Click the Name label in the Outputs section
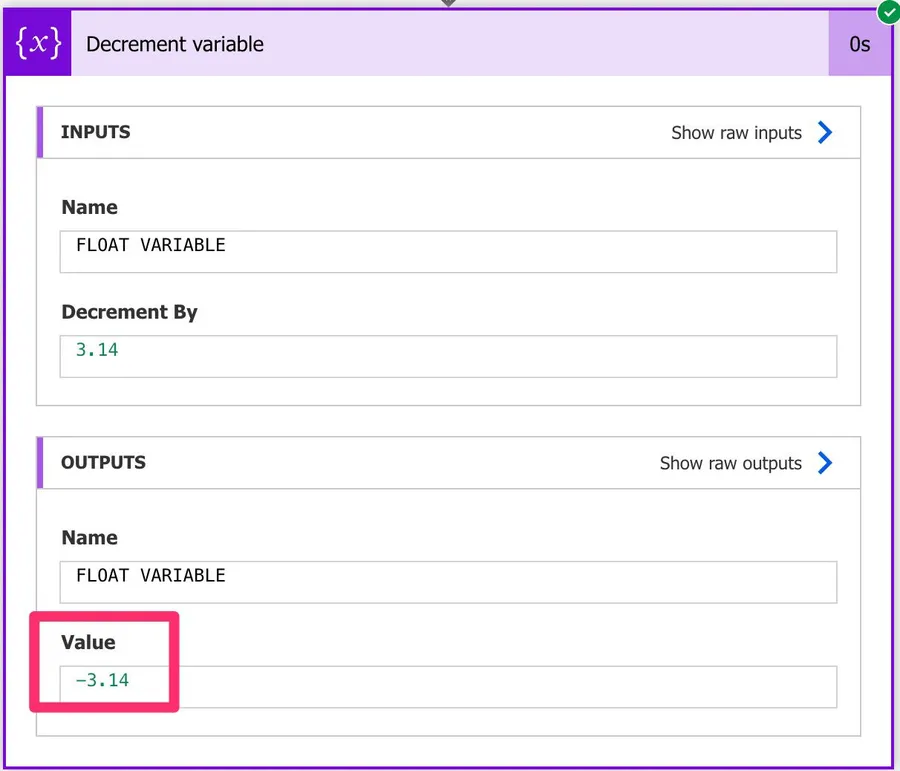The image size is (900, 771). (89, 537)
